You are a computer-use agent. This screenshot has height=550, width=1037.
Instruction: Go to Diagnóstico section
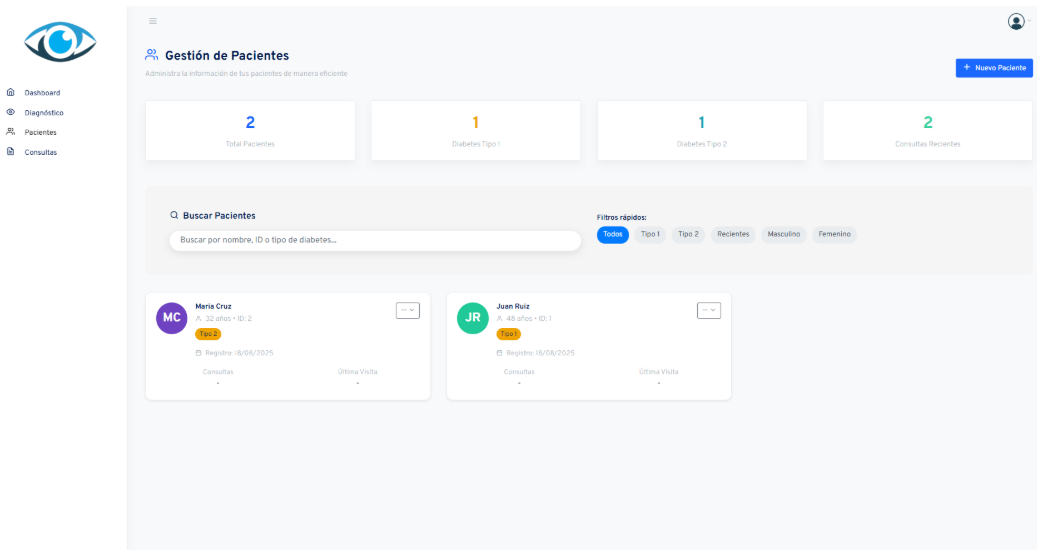pos(44,112)
